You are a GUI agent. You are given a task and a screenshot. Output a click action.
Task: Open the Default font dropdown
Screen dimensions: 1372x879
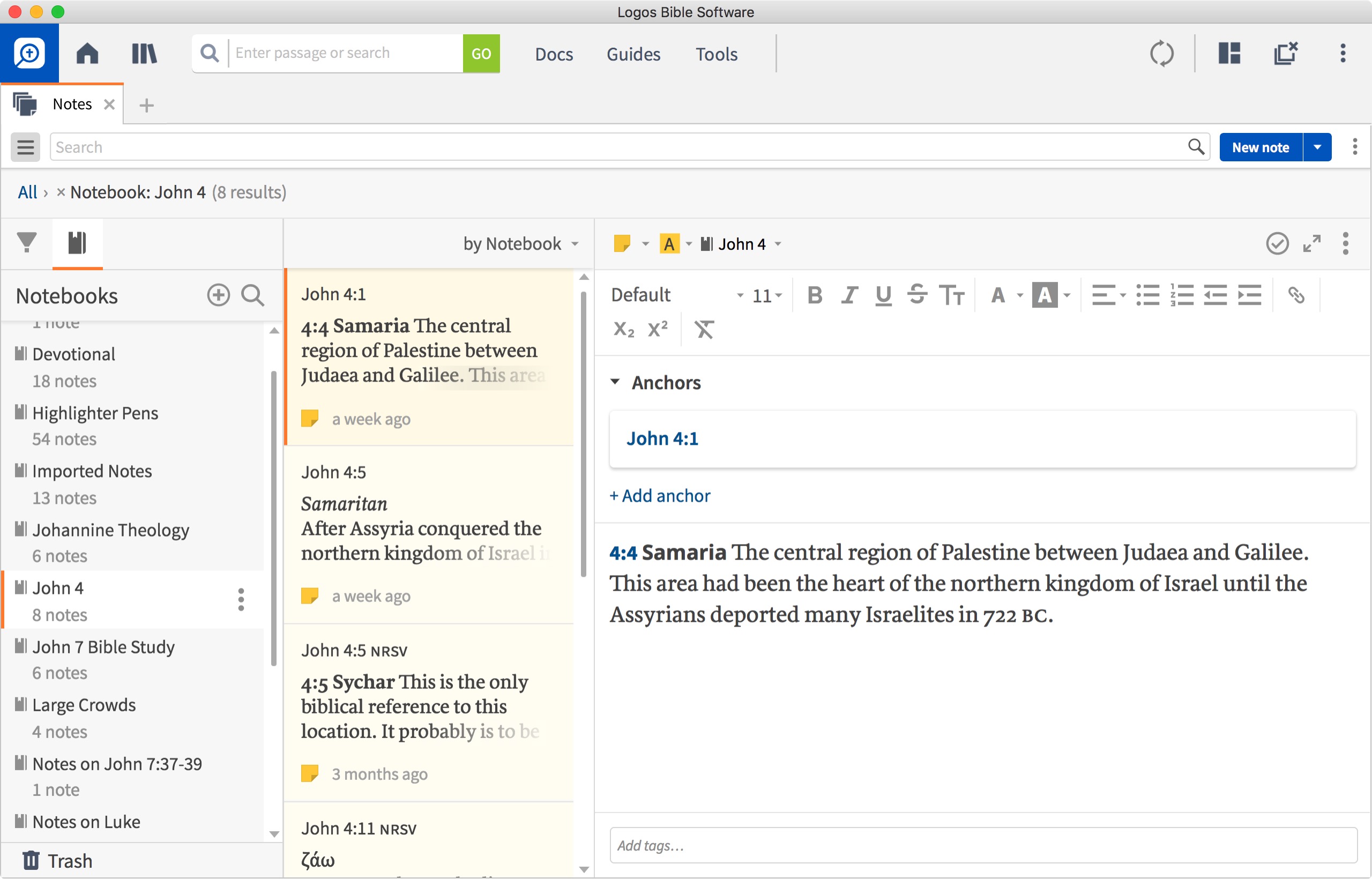coord(677,295)
